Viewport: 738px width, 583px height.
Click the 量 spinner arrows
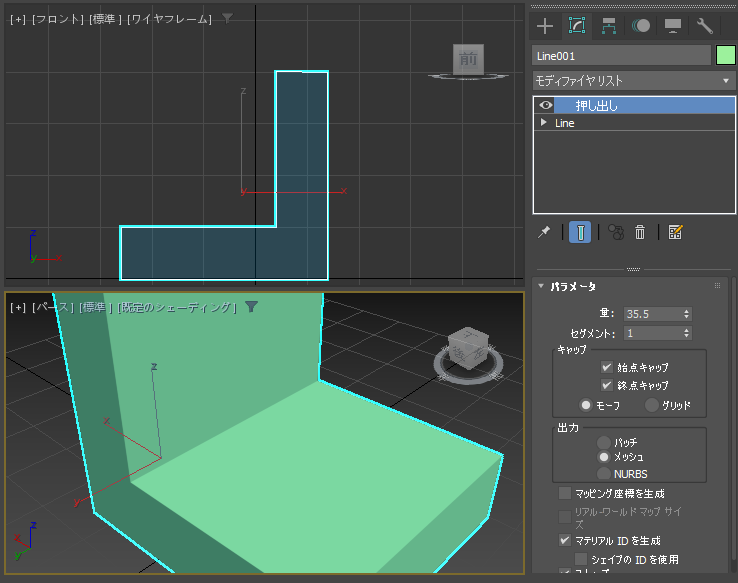pyautogui.click(x=687, y=314)
